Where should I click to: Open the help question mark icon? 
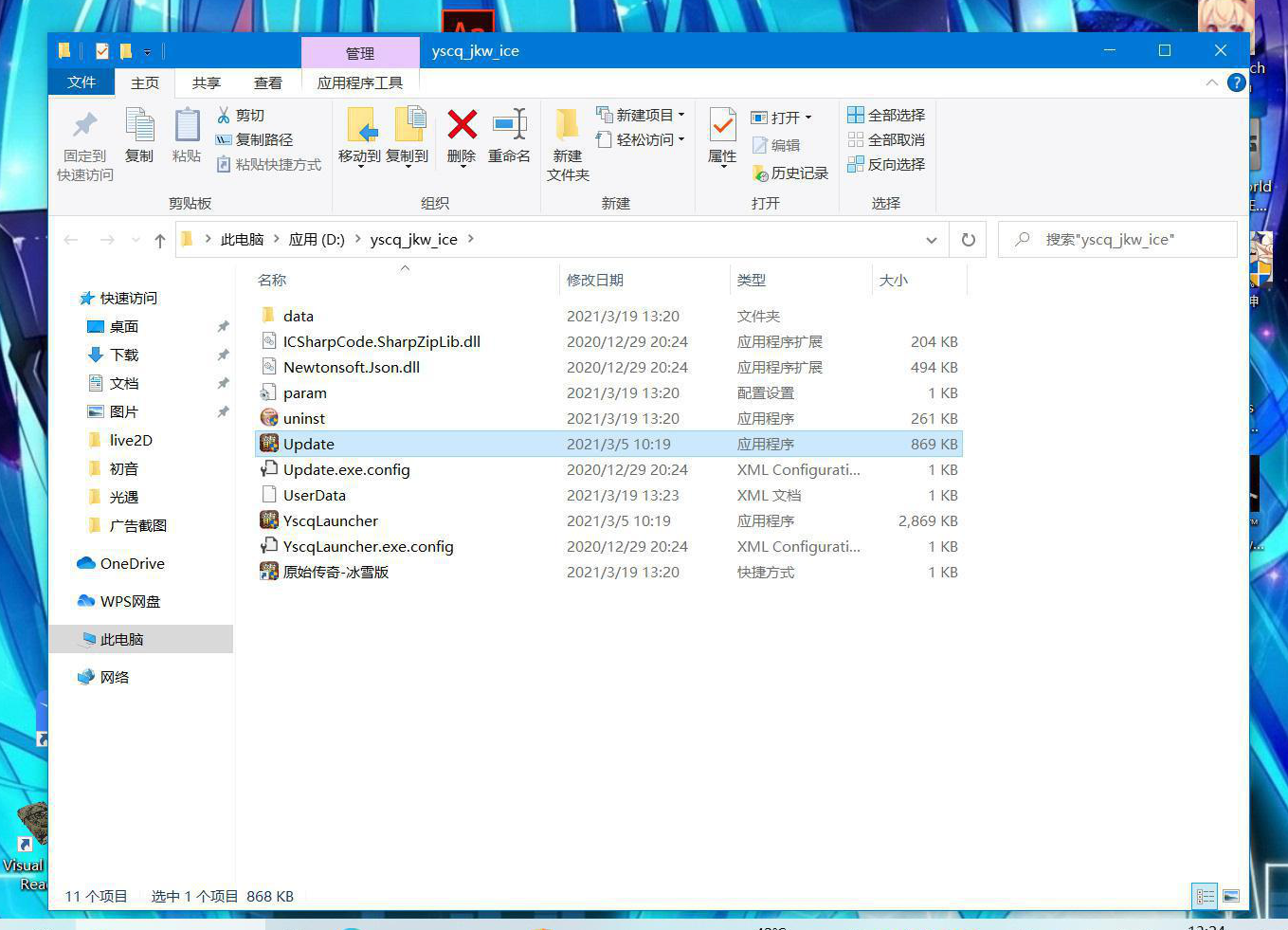tap(1236, 82)
